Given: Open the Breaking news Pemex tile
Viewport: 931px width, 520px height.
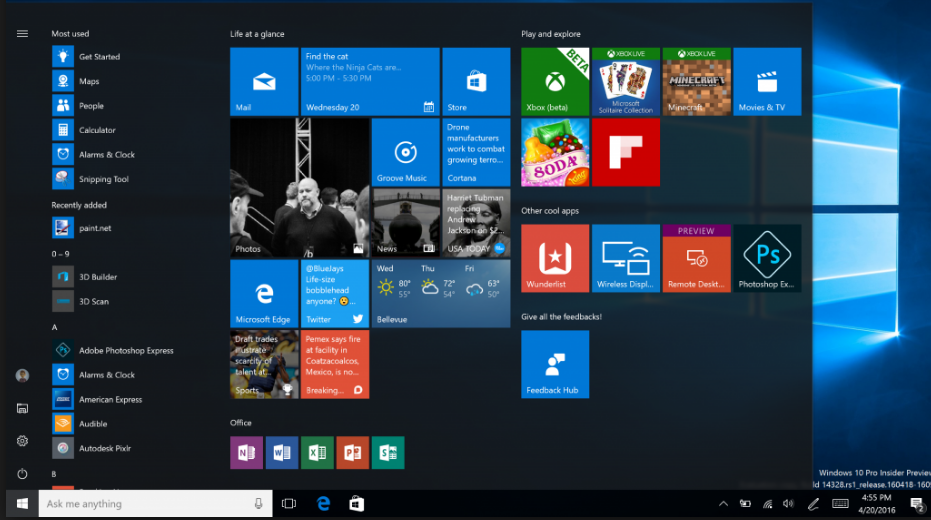Looking at the screenshot, I should (x=335, y=364).
